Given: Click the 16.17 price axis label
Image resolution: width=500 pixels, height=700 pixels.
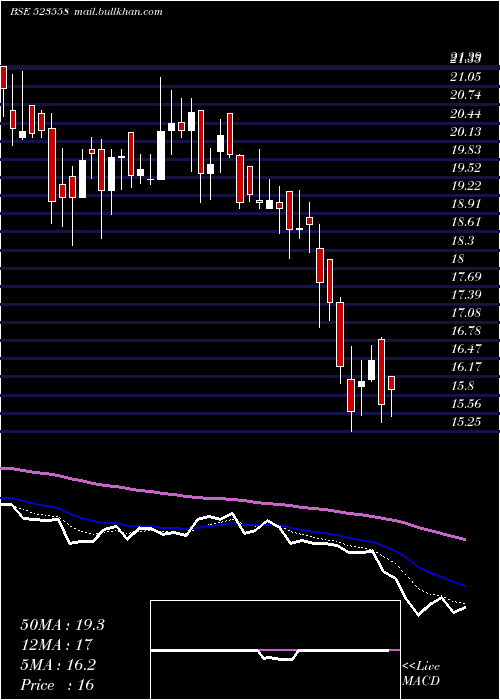Looking at the screenshot, I should point(466,367).
